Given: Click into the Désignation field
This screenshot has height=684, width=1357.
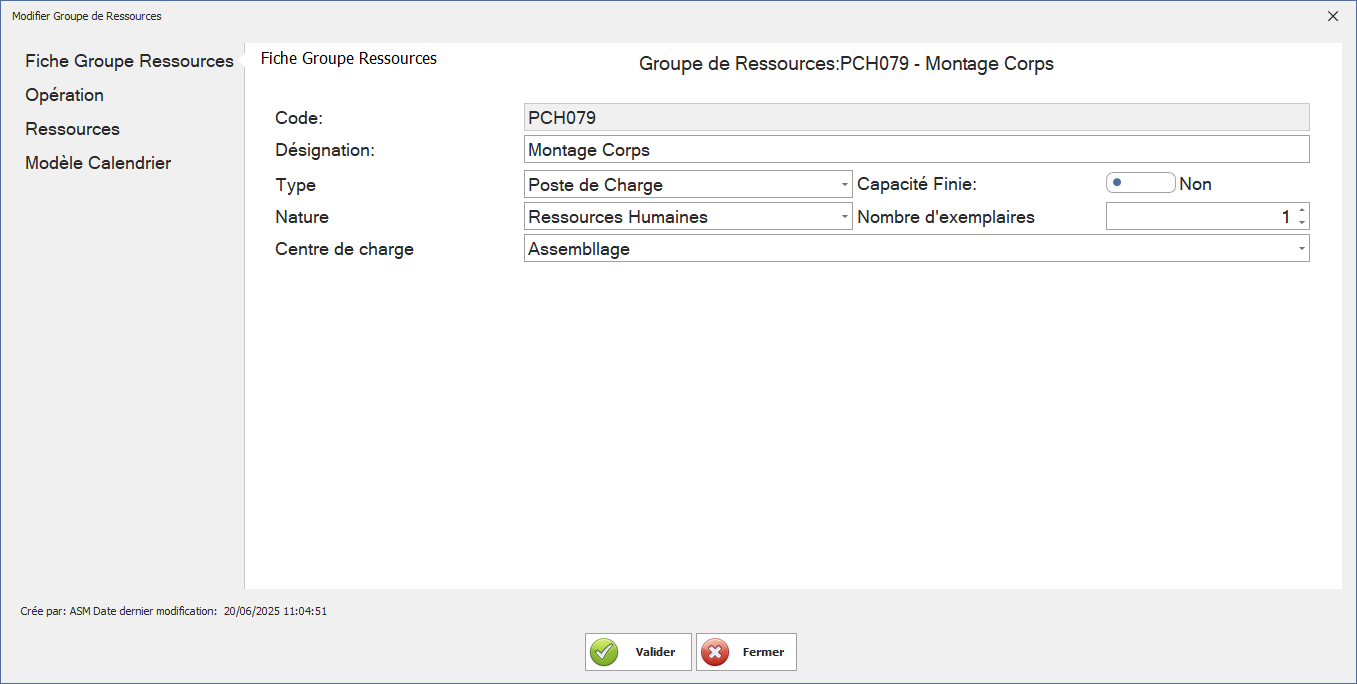Looking at the screenshot, I should [916, 150].
